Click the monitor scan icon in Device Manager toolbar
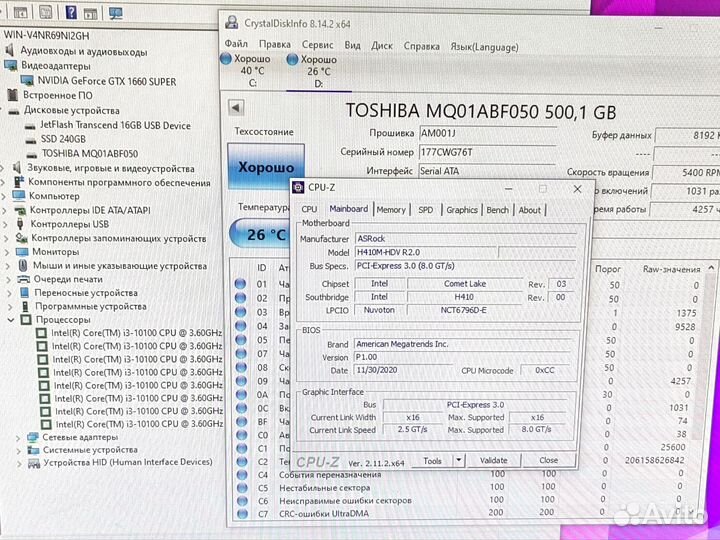Viewport: 720px width, 540px height. tap(116, 13)
